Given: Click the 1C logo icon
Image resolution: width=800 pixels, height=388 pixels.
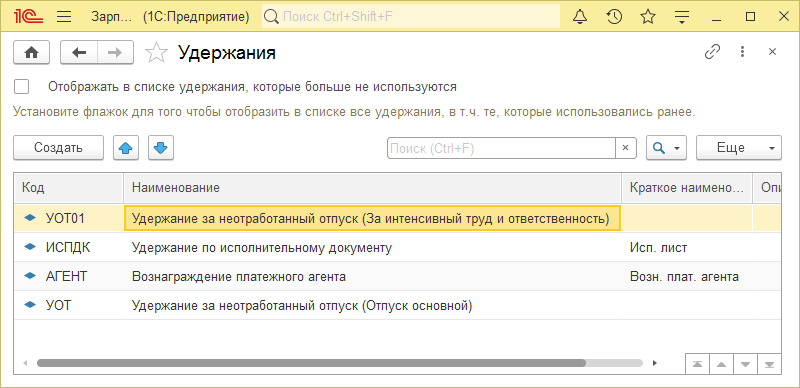Looking at the screenshot, I should (x=28, y=17).
